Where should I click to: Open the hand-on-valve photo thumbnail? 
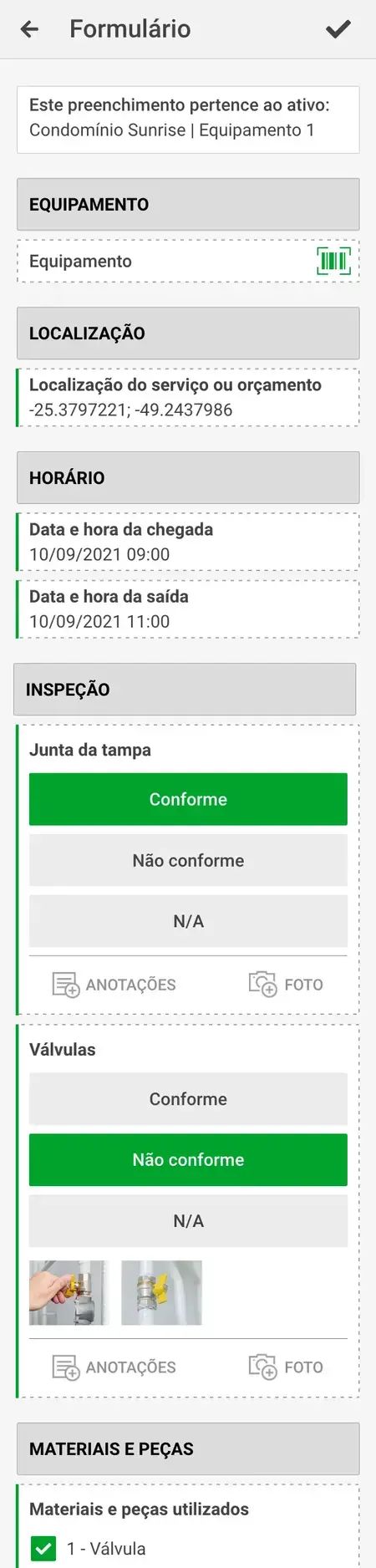(69, 1293)
